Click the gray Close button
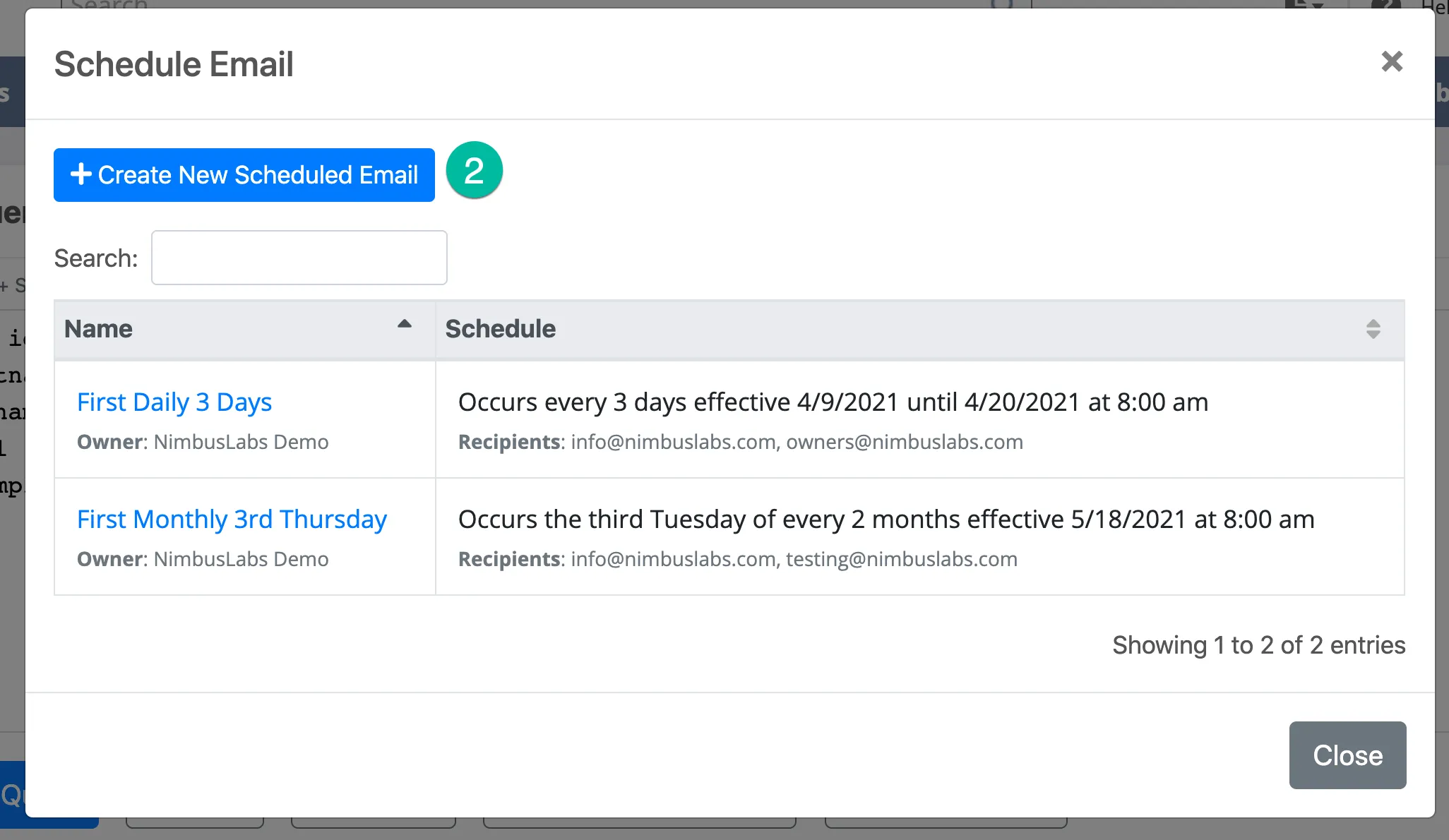 coord(1347,755)
